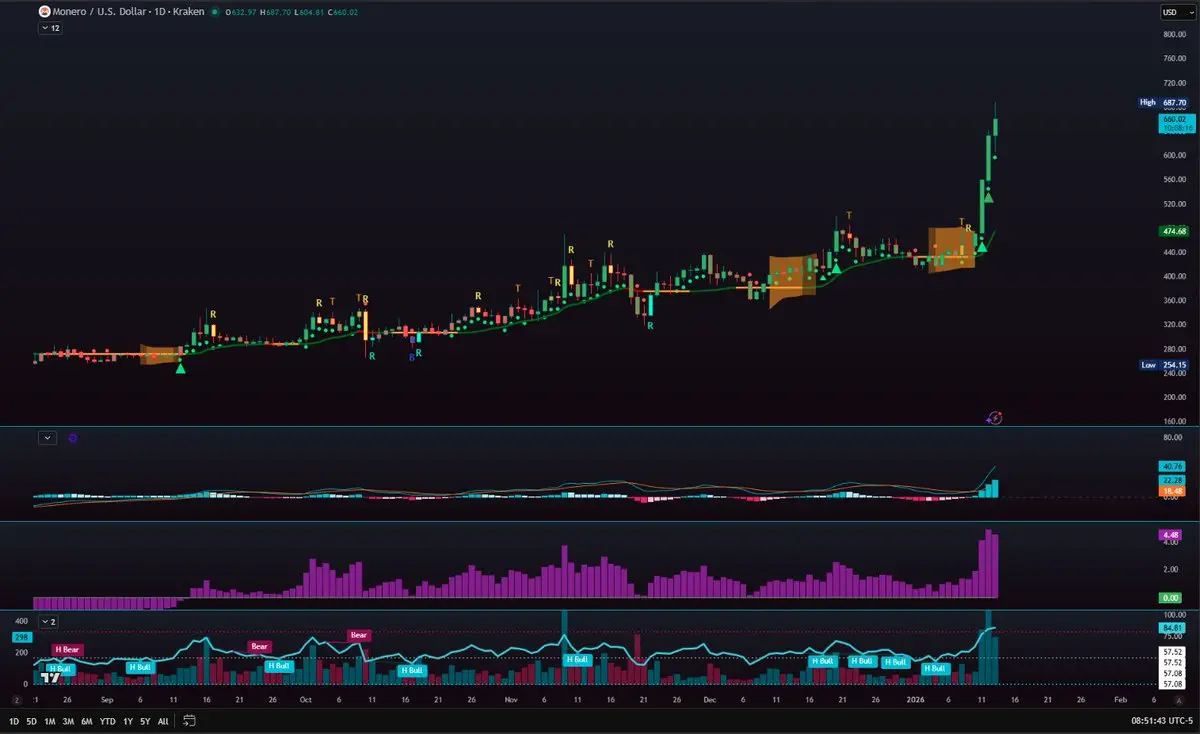Viewport: 1200px width, 734px height.
Task: Select the 6M time range
Action: click(x=87, y=720)
